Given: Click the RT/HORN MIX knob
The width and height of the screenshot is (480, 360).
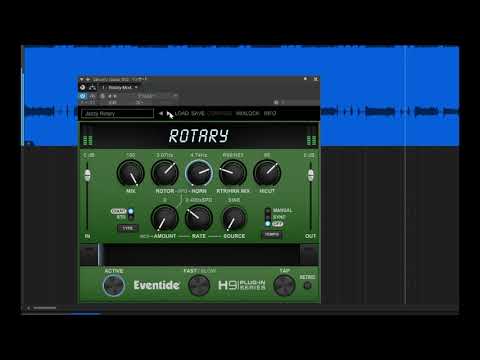Looking at the screenshot, I should [x=233, y=173].
